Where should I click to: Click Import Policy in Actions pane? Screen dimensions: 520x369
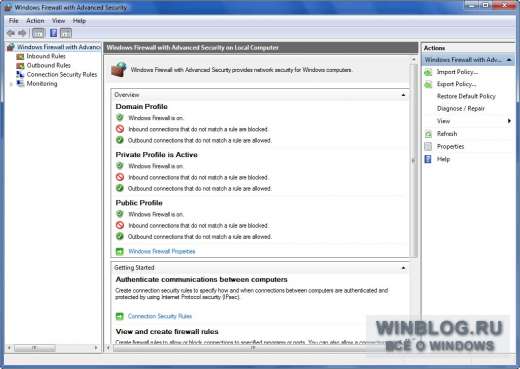(x=458, y=72)
